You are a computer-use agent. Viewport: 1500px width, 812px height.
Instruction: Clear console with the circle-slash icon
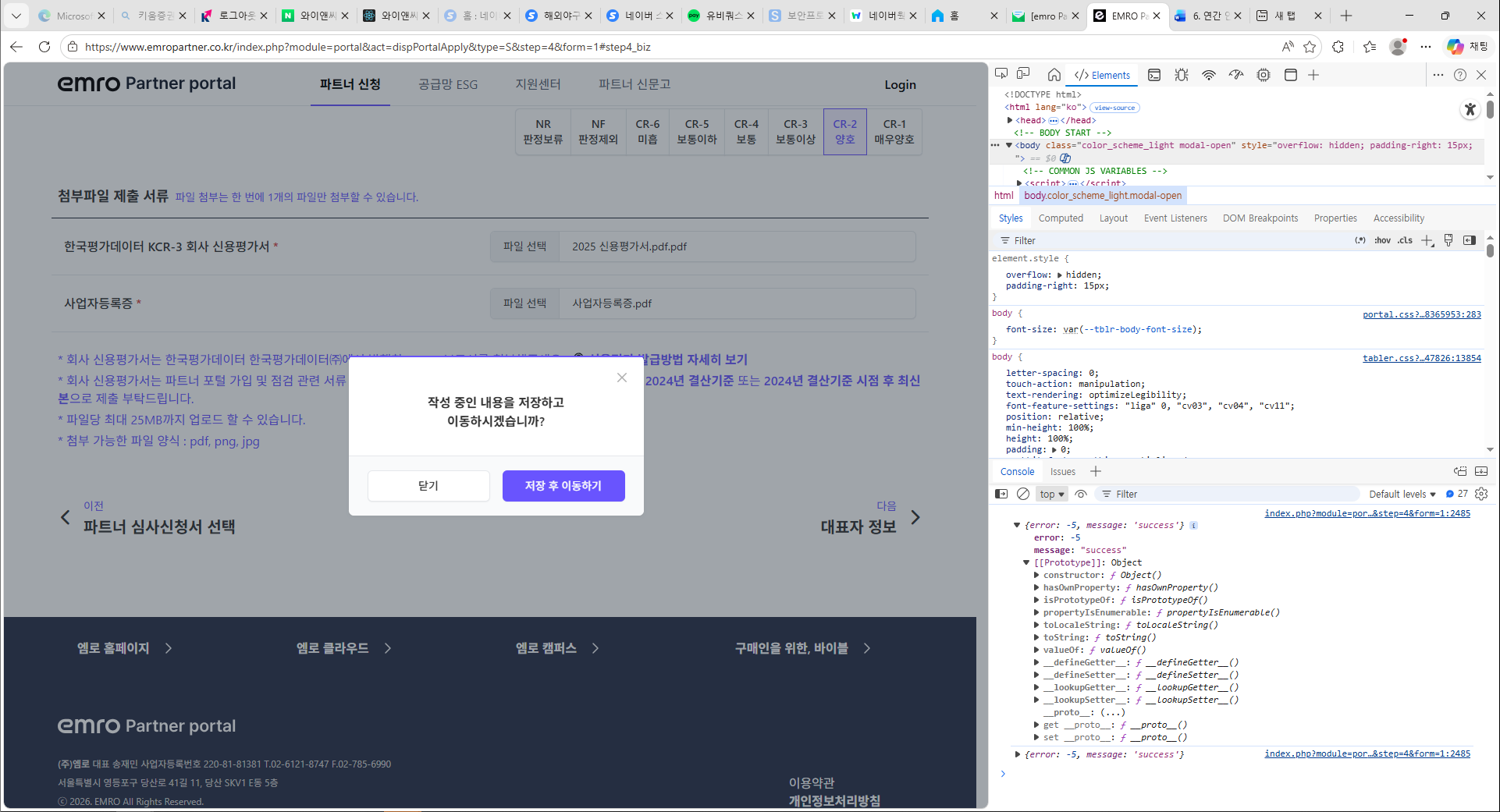1023,494
